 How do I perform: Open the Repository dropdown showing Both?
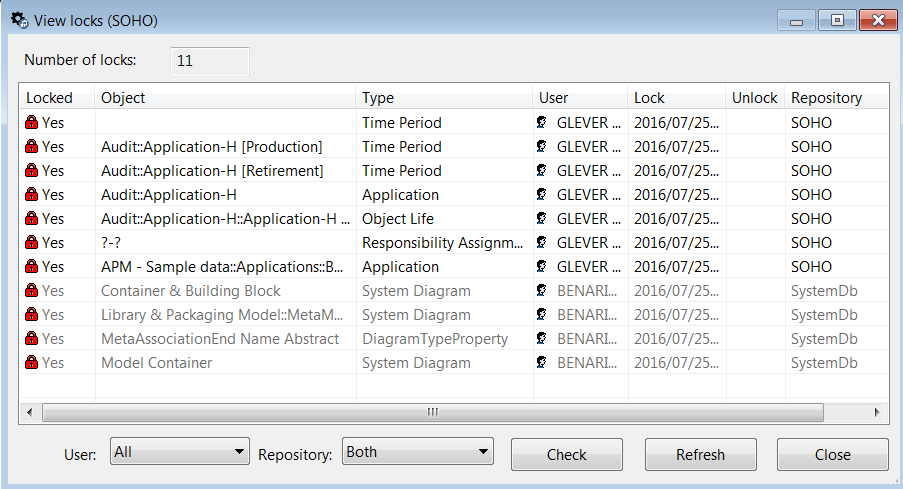tap(418, 453)
